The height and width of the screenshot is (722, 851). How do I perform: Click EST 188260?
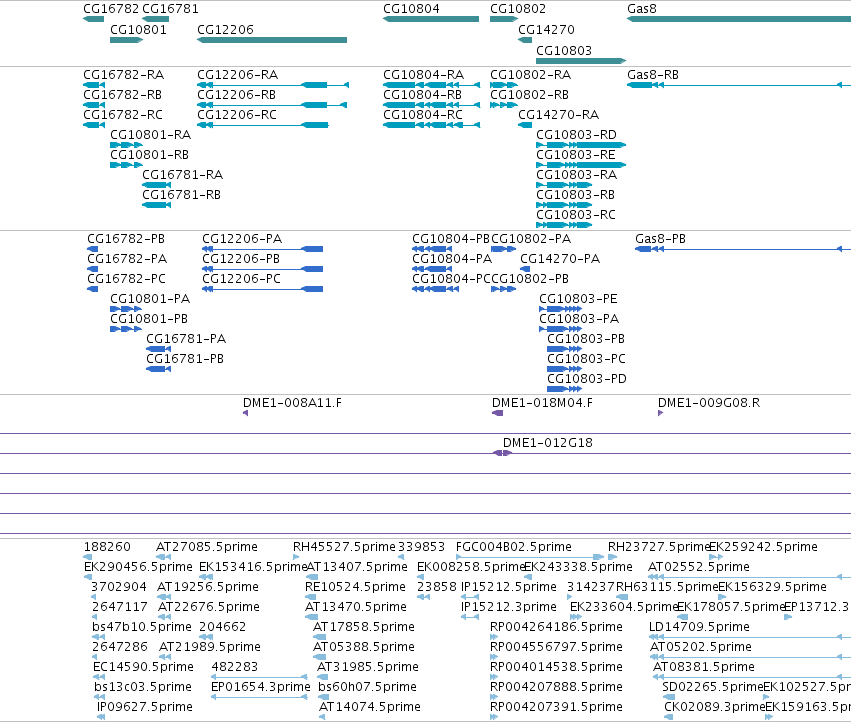click(x=88, y=557)
